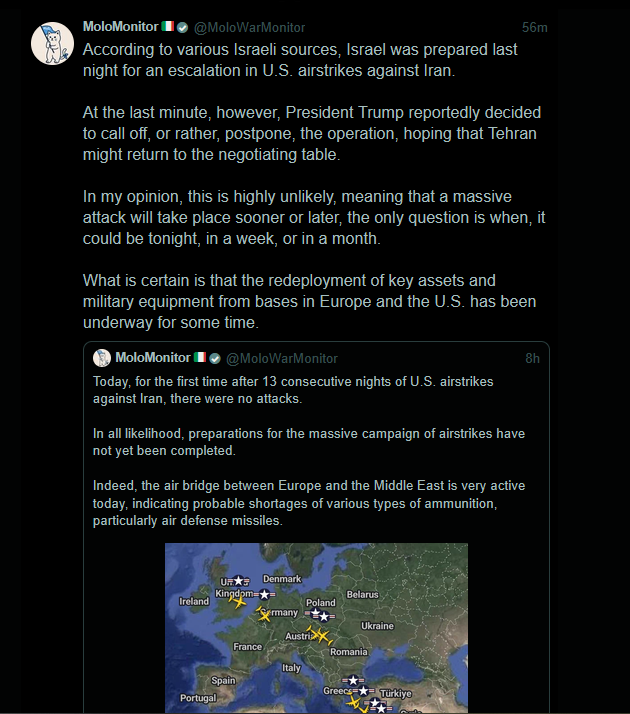The image size is (630, 714).
Task: Open the small avatar in the quoted post
Action: coord(102,358)
